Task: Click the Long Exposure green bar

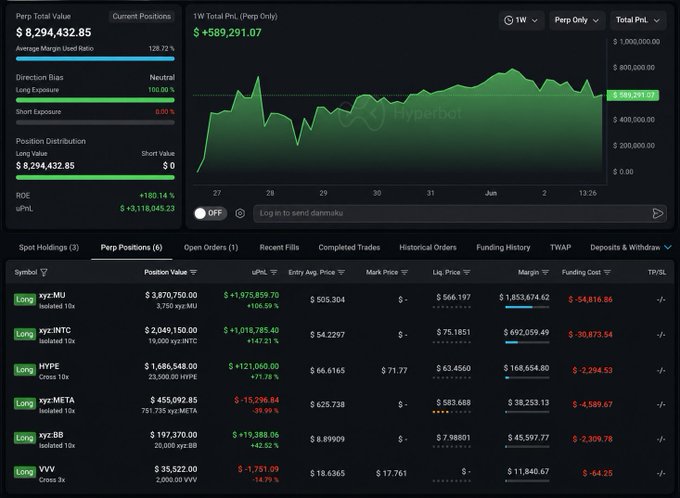Action: tap(95, 100)
